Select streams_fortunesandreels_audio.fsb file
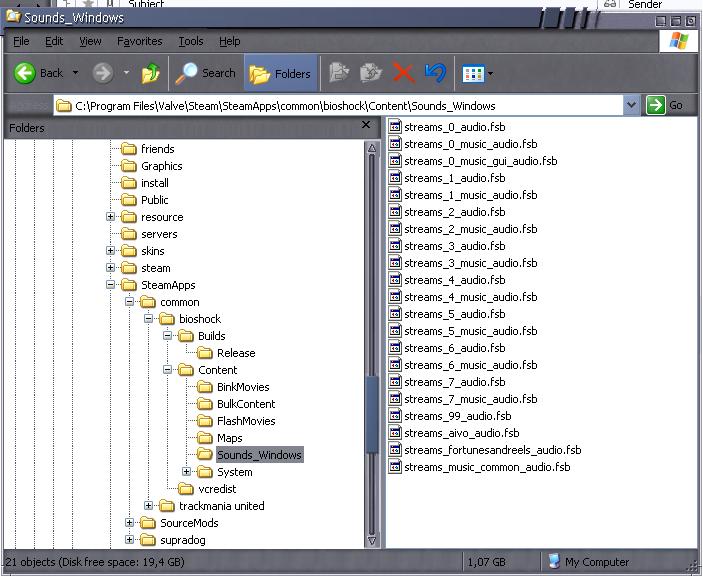703x576 pixels. [x=492, y=450]
